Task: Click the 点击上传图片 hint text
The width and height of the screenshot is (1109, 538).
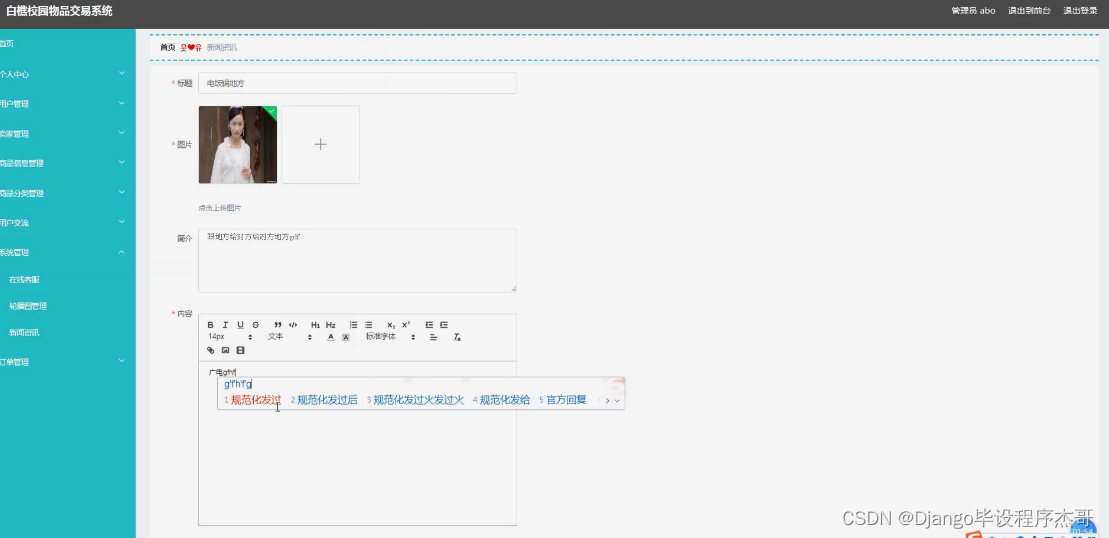Action: point(220,208)
